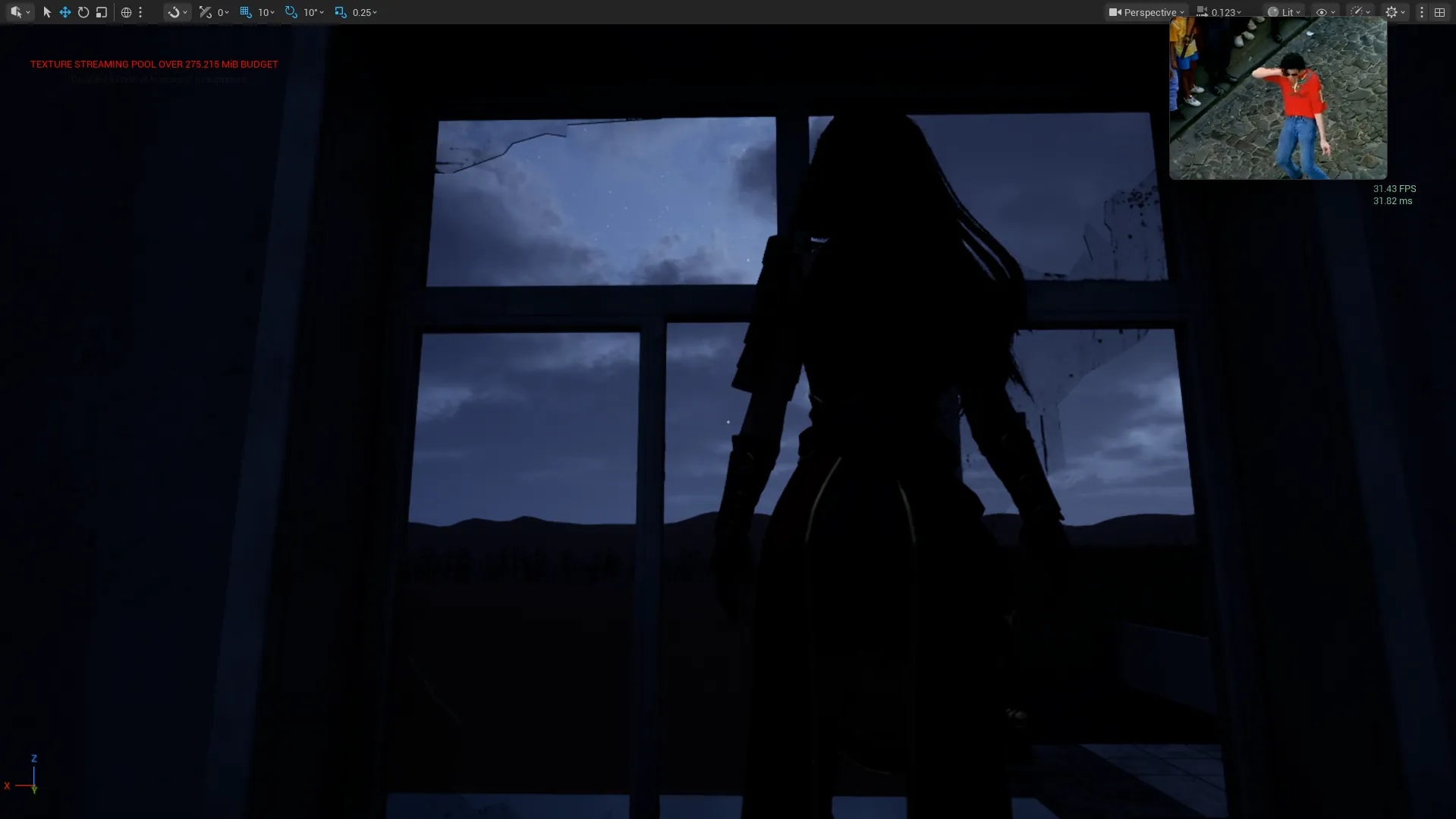The height and width of the screenshot is (819, 1456).
Task: Adjust camera speed 0.123 setting
Action: pos(1219,12)
